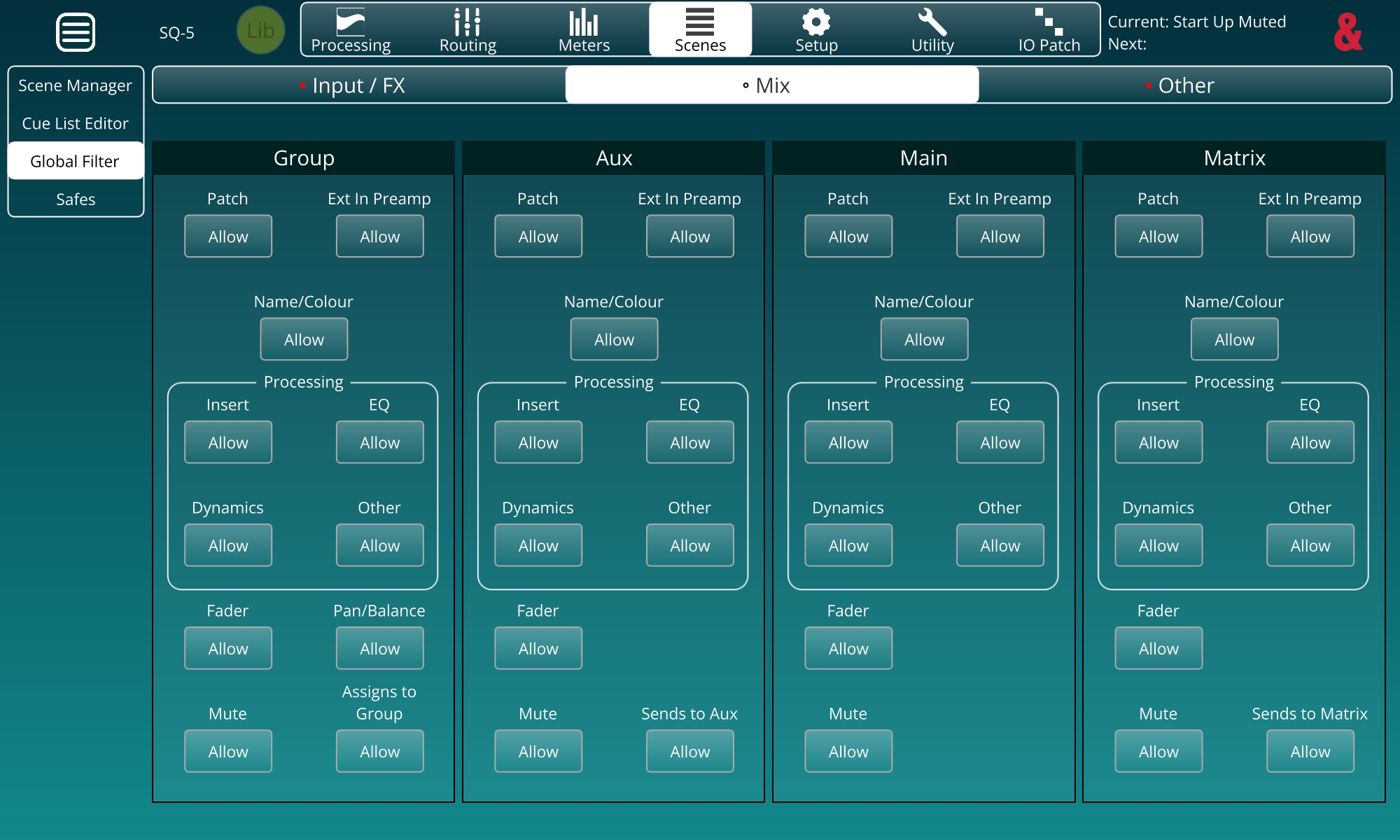Open the main hamburger menu icon

pyautogui.click(x=75, y=32)
